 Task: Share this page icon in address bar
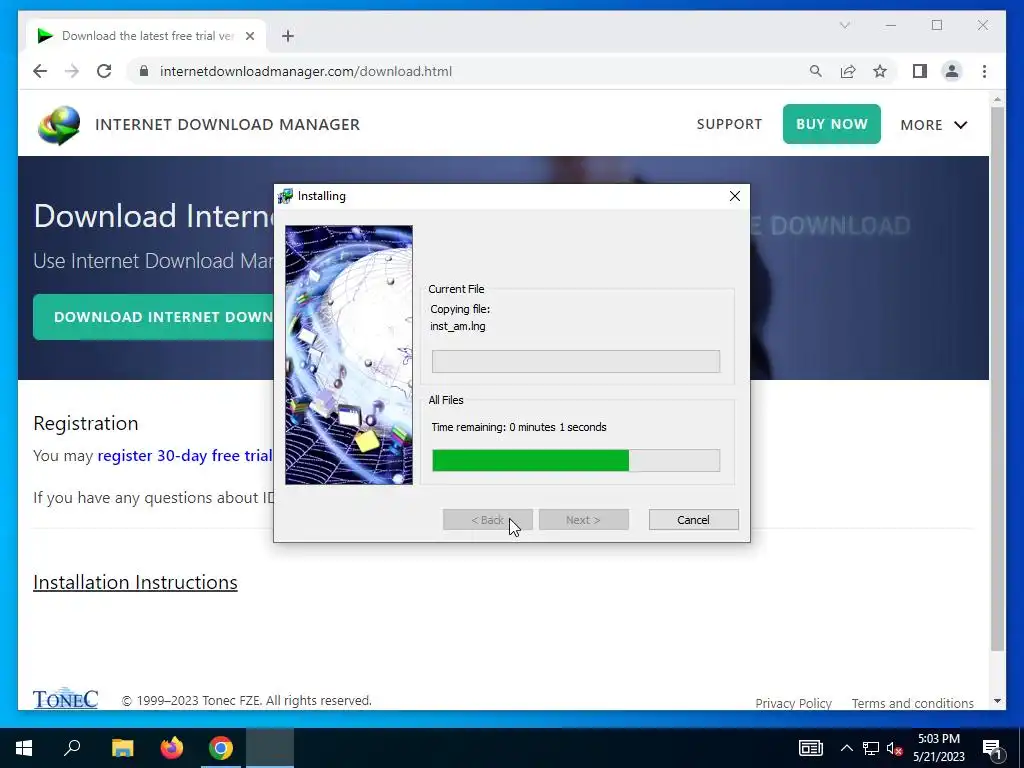pyautogui.click(x=848, y=71)
